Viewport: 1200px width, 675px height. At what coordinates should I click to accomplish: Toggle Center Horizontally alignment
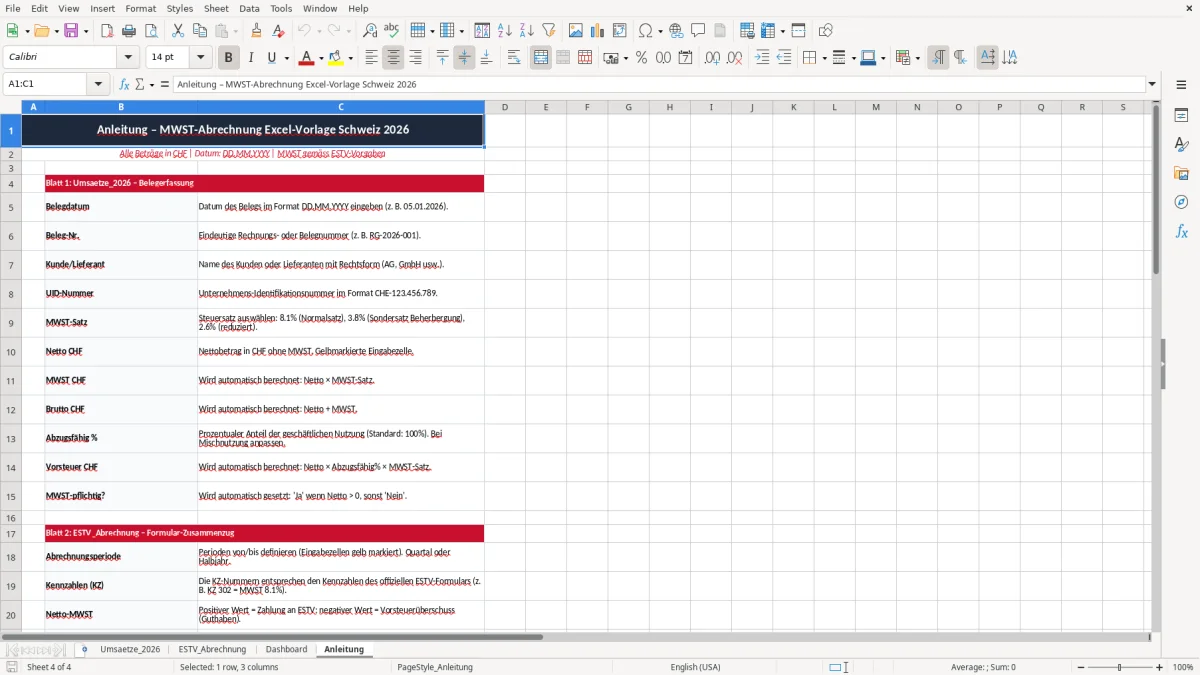(x=394, y=58)
